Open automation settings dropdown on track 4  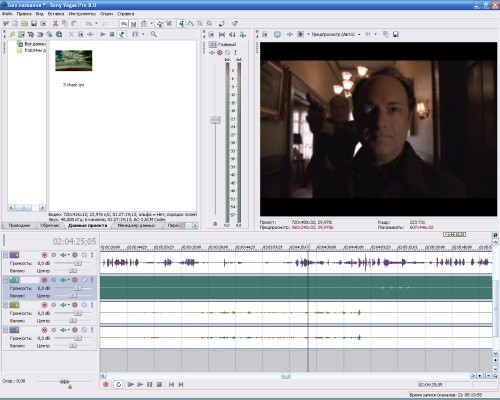point(75,255)
